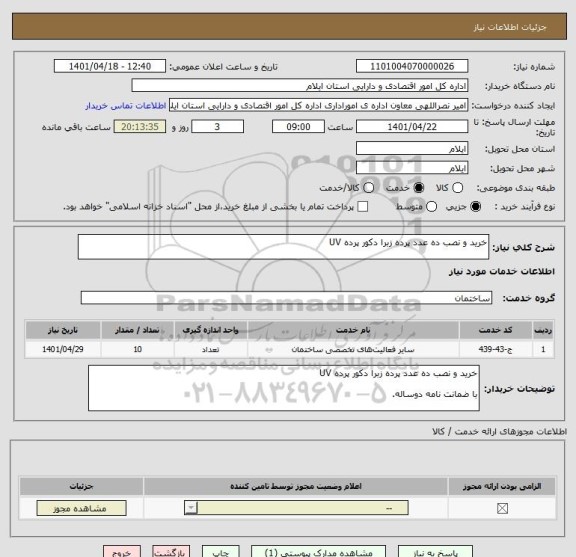
Task: Click the توضیحات خریدار text area
Action: (x=284, y=388)
